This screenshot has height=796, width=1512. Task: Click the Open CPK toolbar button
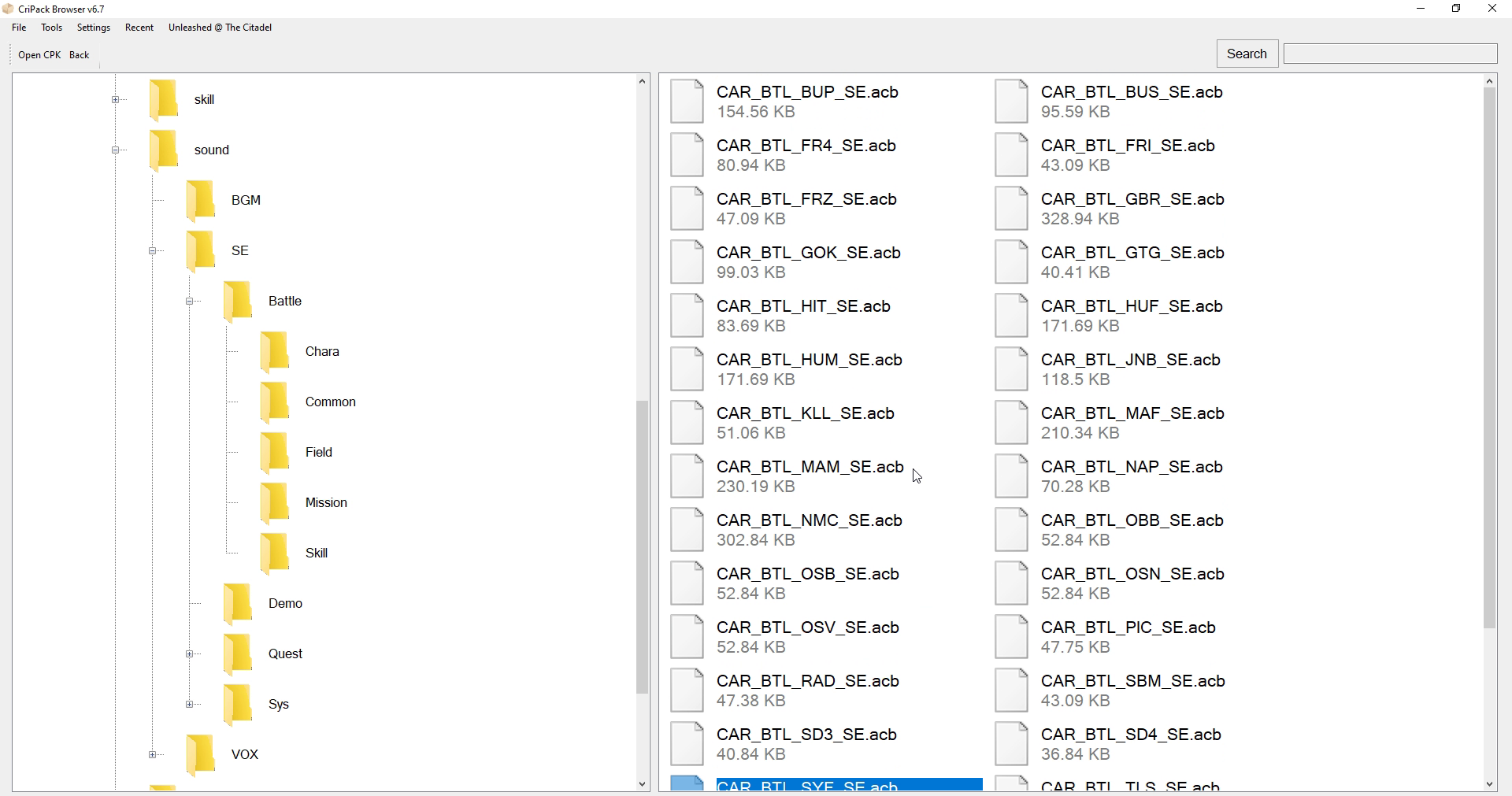pyautogui.click(x=39, y=55)
